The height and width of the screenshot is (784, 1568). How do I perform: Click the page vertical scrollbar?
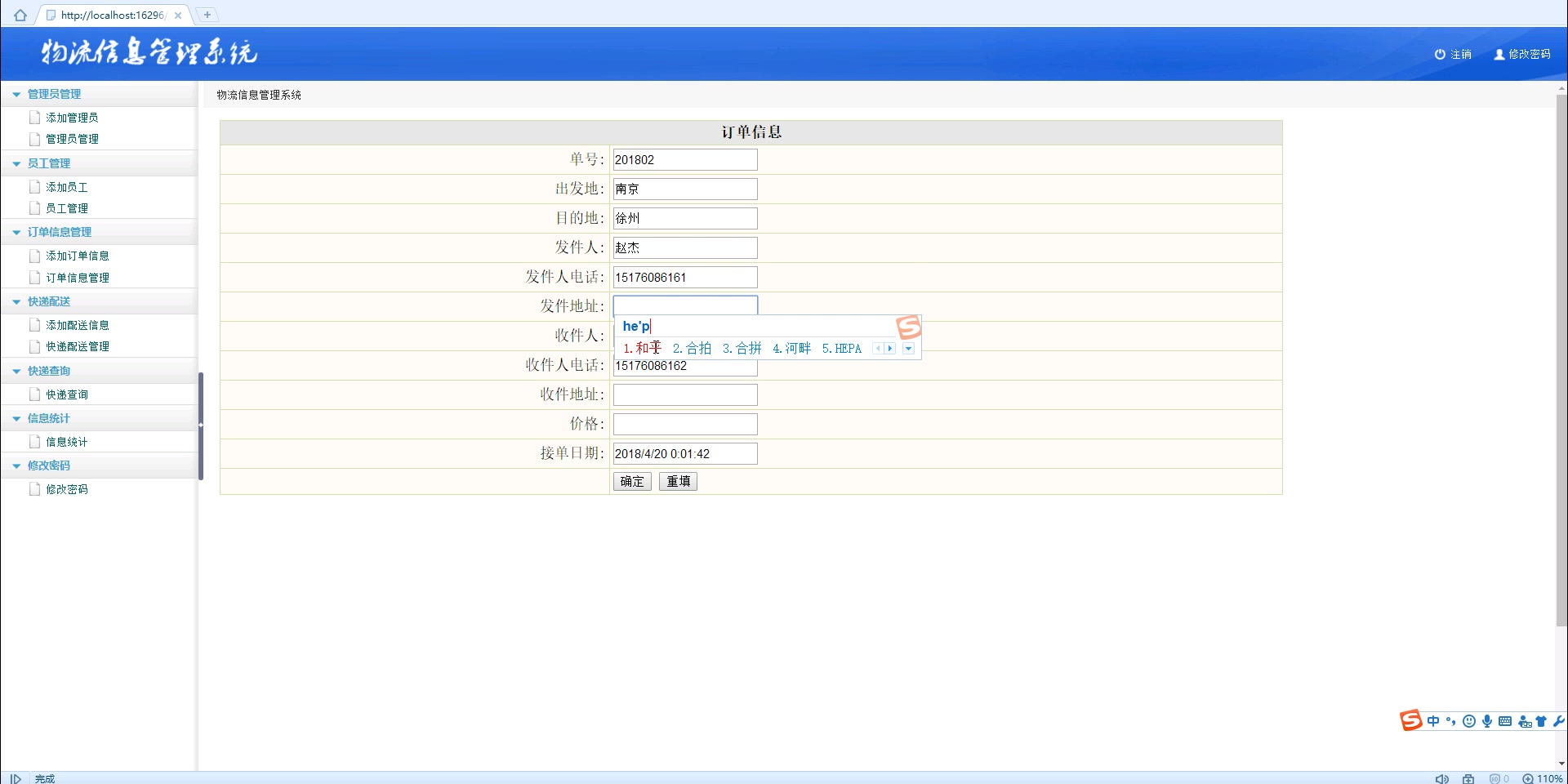(x=1561, y=359)
